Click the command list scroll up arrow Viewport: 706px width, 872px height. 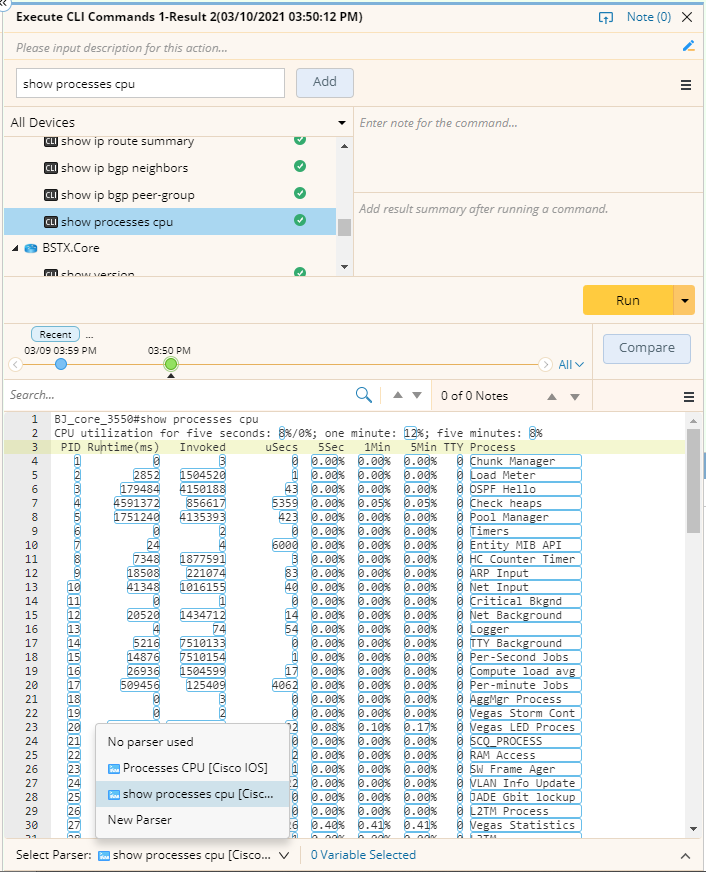coord(345,146)
